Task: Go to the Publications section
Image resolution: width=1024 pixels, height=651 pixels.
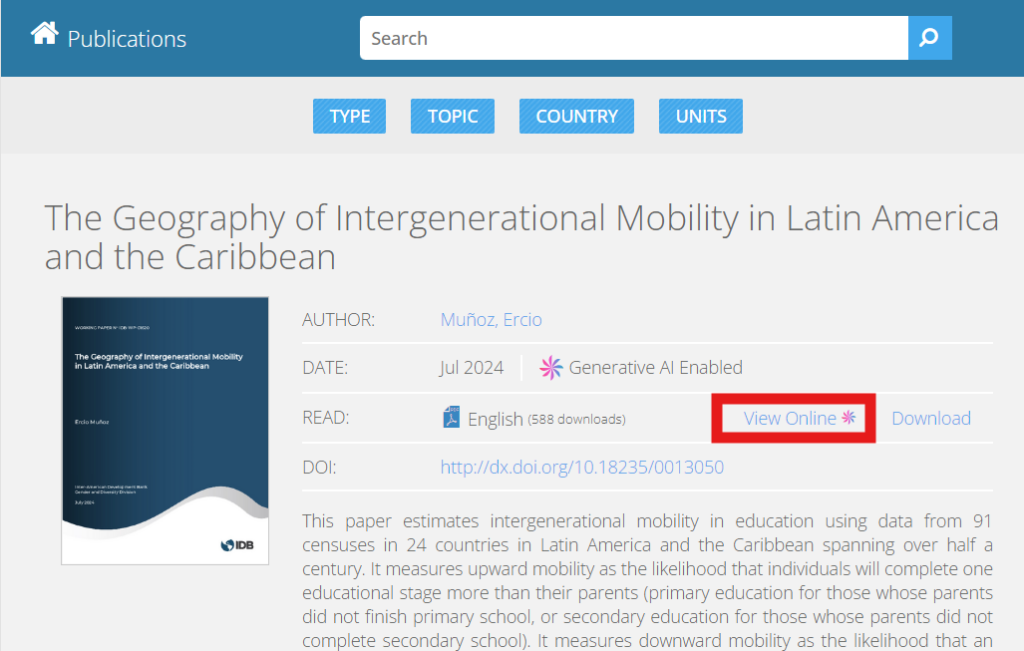Action: click(127, 39)
